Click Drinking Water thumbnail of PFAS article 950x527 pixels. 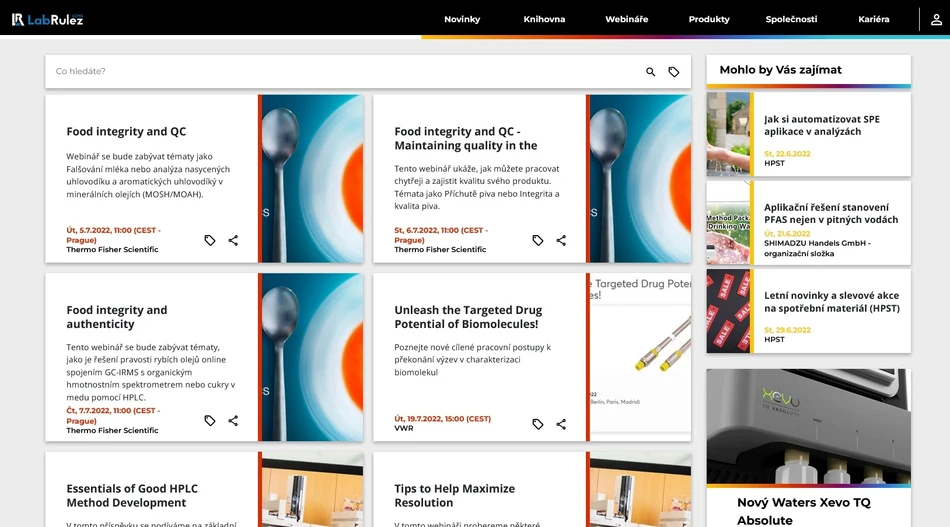pos(728,222)
